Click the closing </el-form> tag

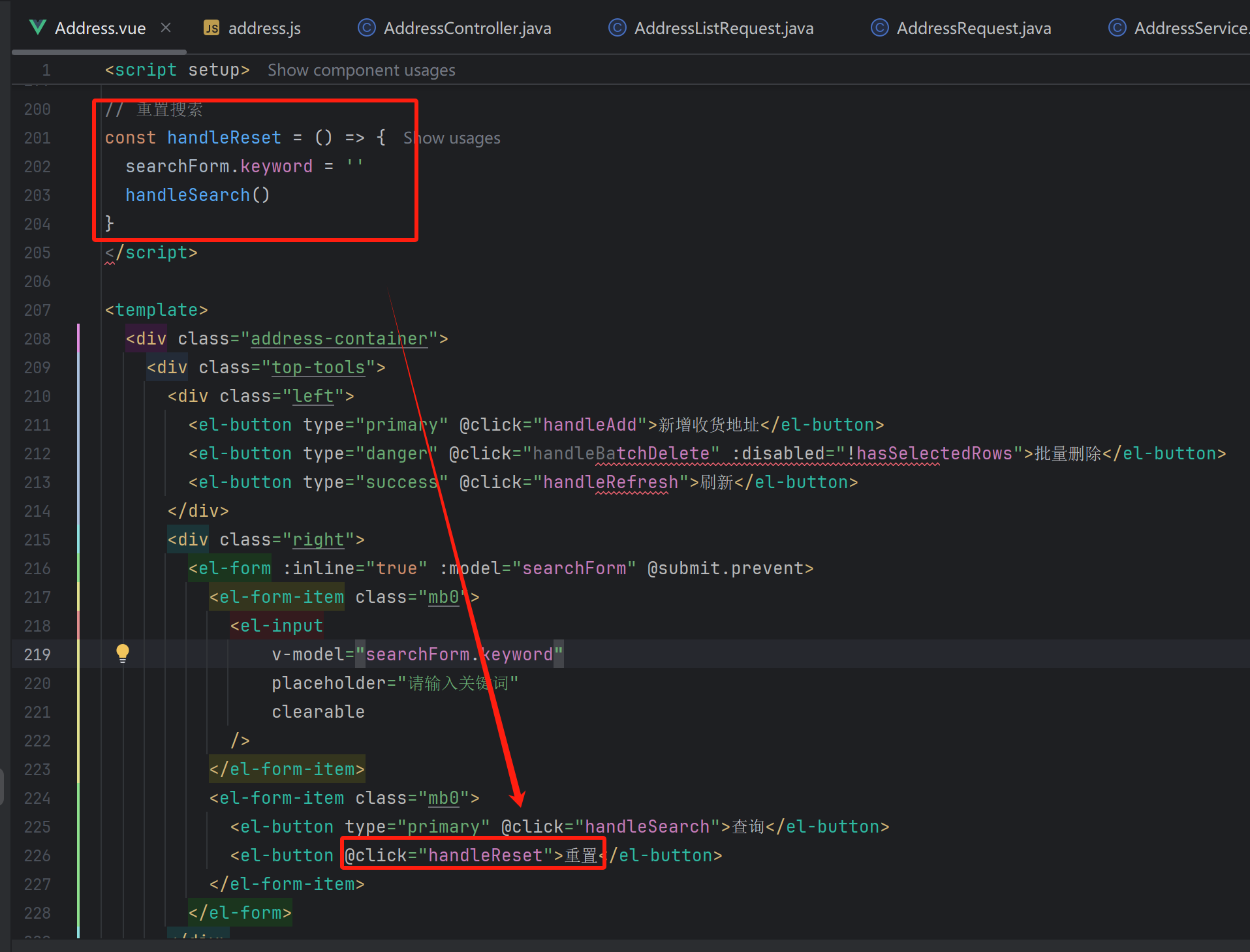[240, 913]
